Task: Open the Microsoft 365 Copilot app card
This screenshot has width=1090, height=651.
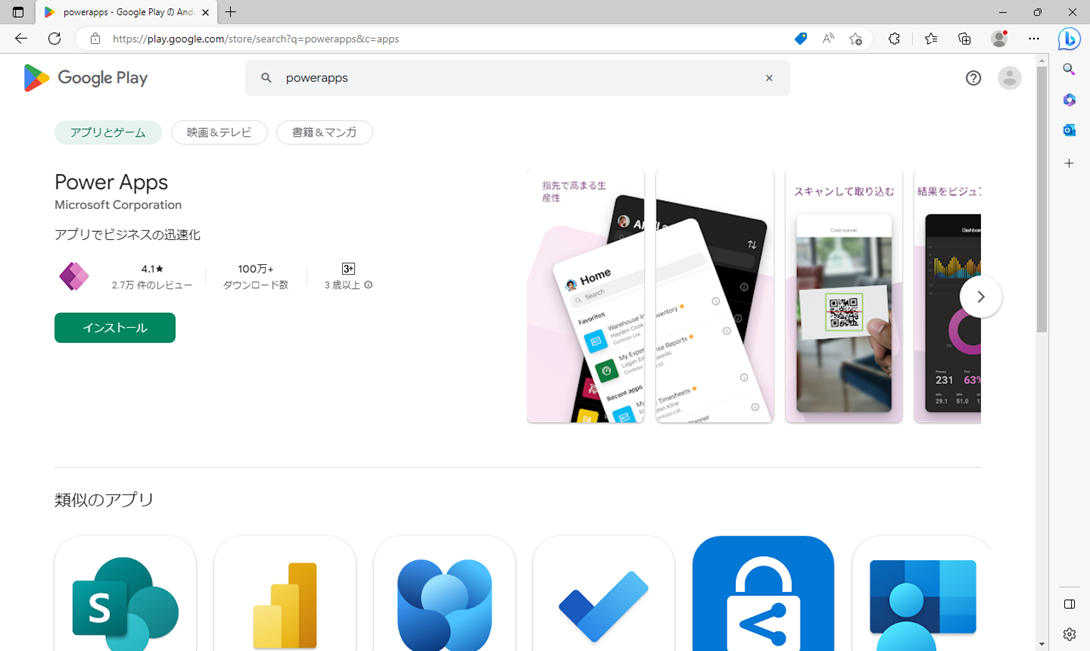Action: pos(445,593)
